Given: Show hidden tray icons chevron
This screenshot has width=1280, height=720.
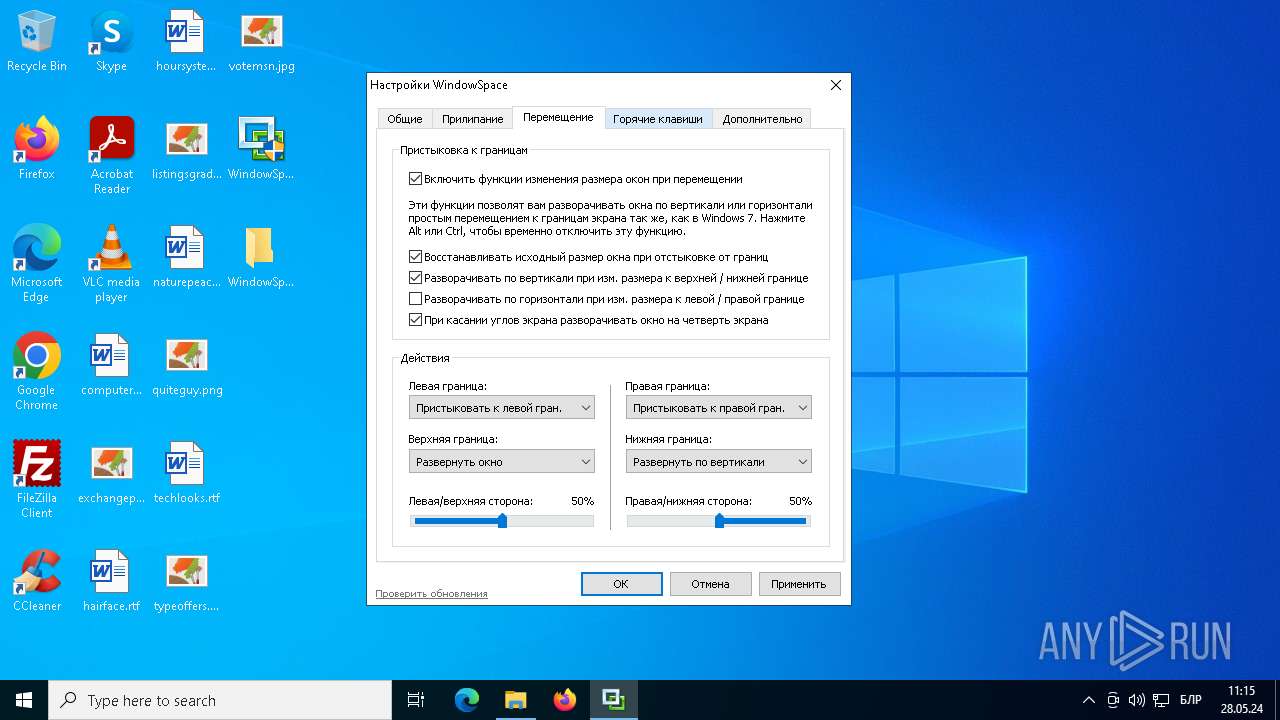Looking at the screenshot, I should pyautogui.click(x=1089, y=700).
